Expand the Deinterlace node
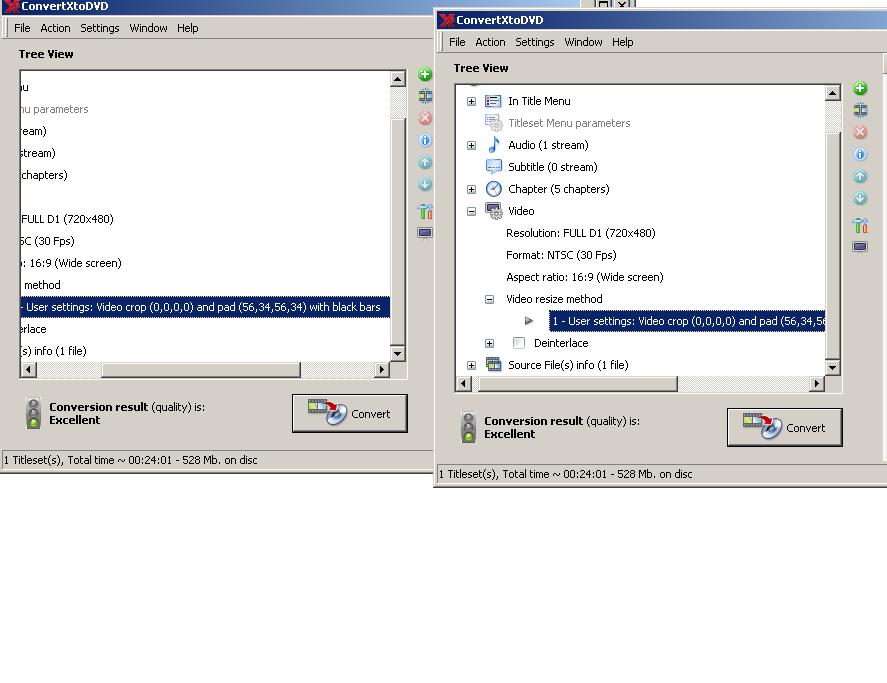Screen dimensions: 887x683 click(489, 343)
